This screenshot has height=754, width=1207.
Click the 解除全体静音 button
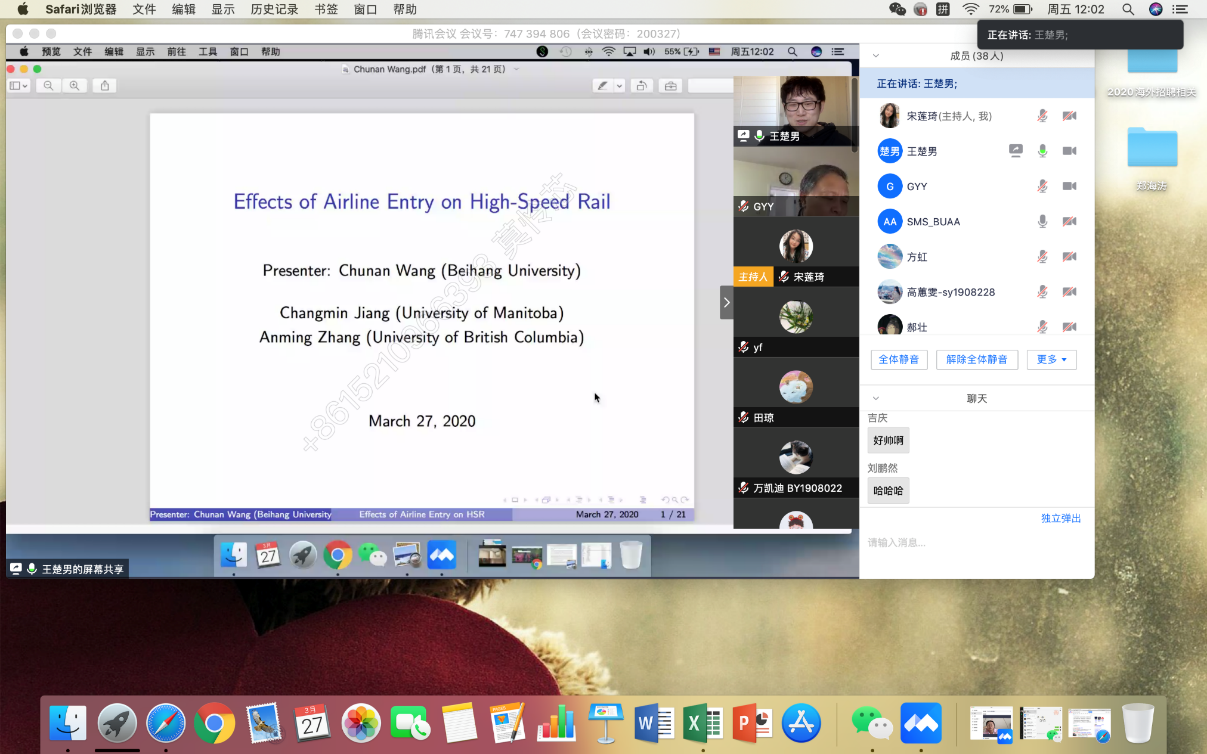pos(976,359)
